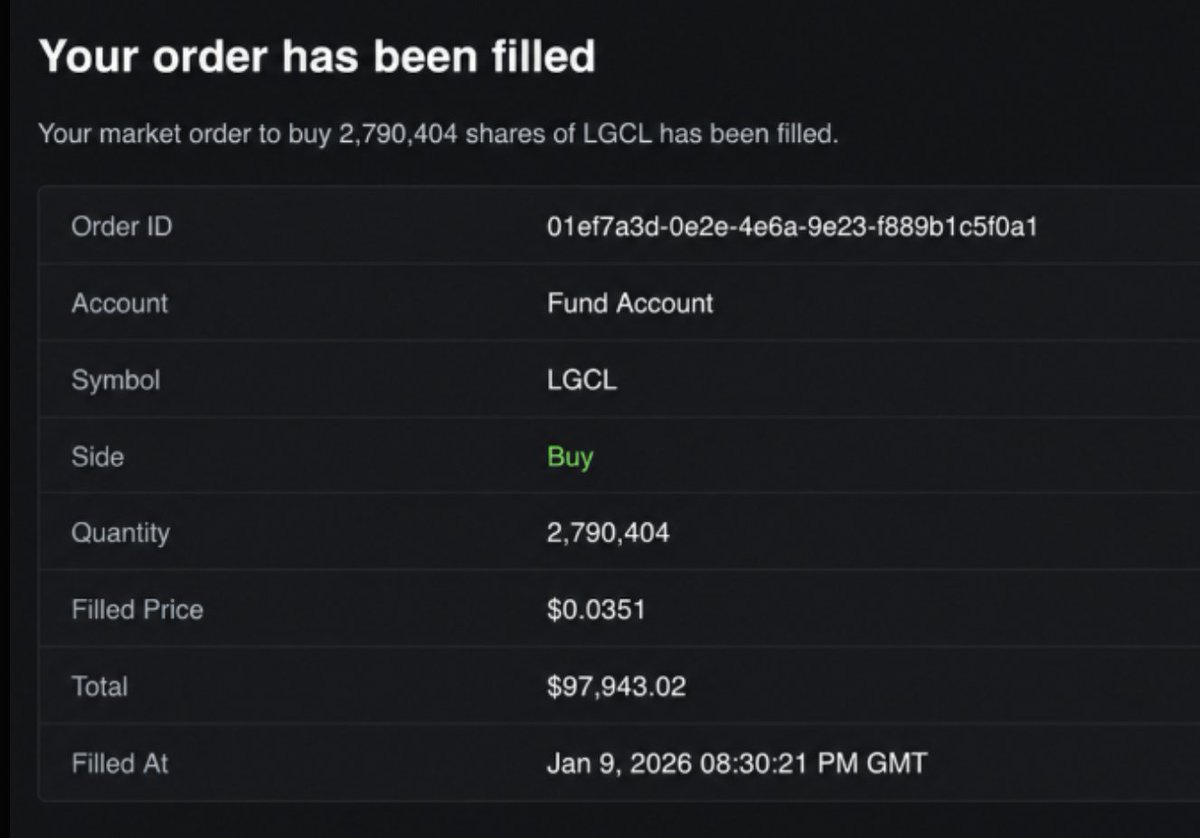Viewport: 1200px width, 838px height.
Task: Click the green Buy side value
Action: coord(570,457)
